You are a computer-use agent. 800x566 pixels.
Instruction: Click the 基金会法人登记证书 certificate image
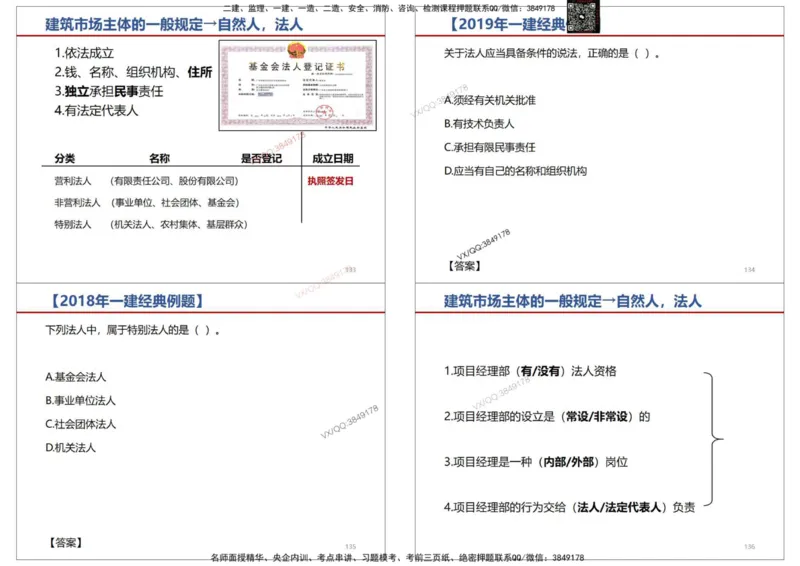(x=297, y=86)
